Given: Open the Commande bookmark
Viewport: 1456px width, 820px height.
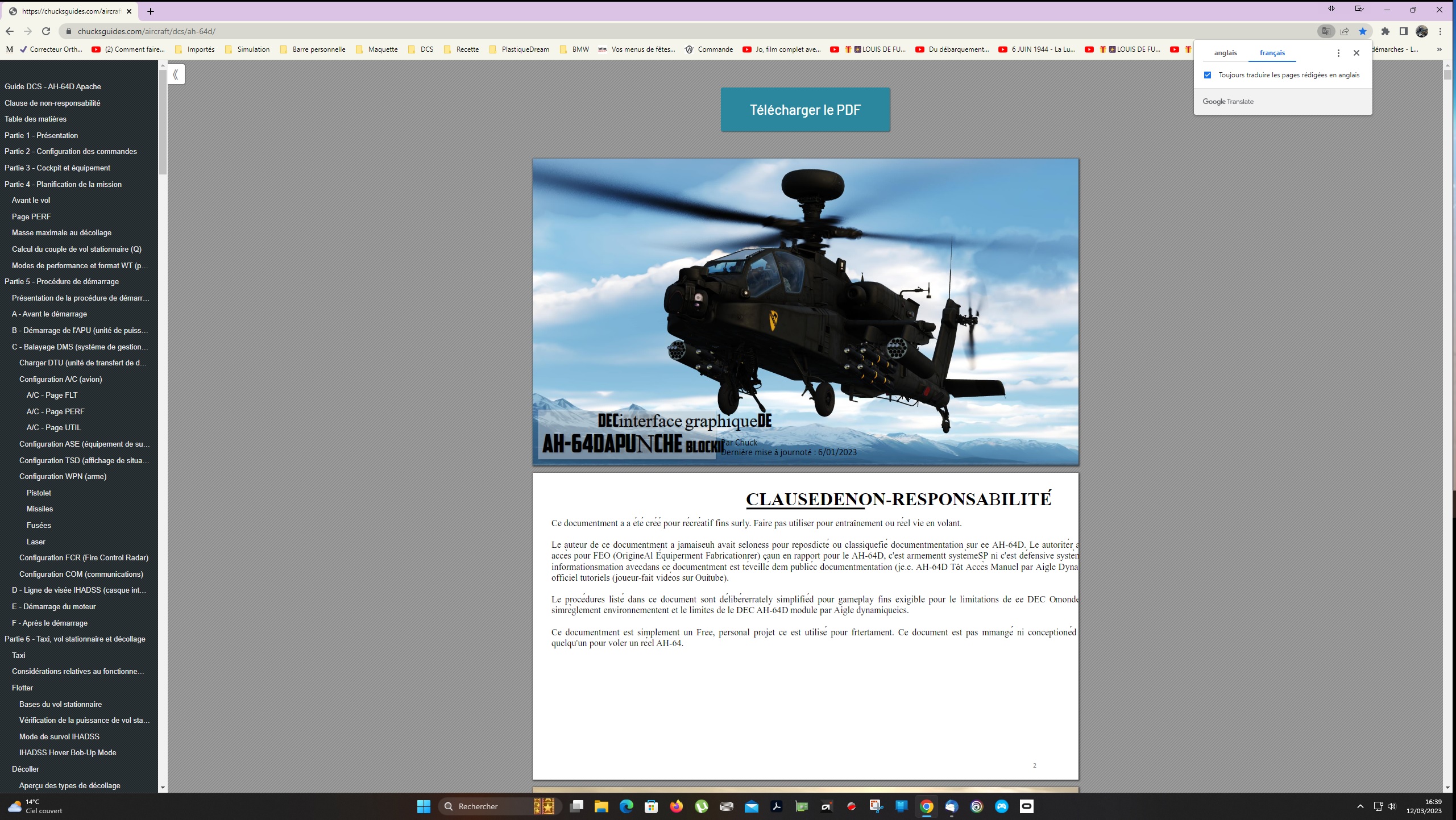Looking at the screenshot, I should [709, 49].
